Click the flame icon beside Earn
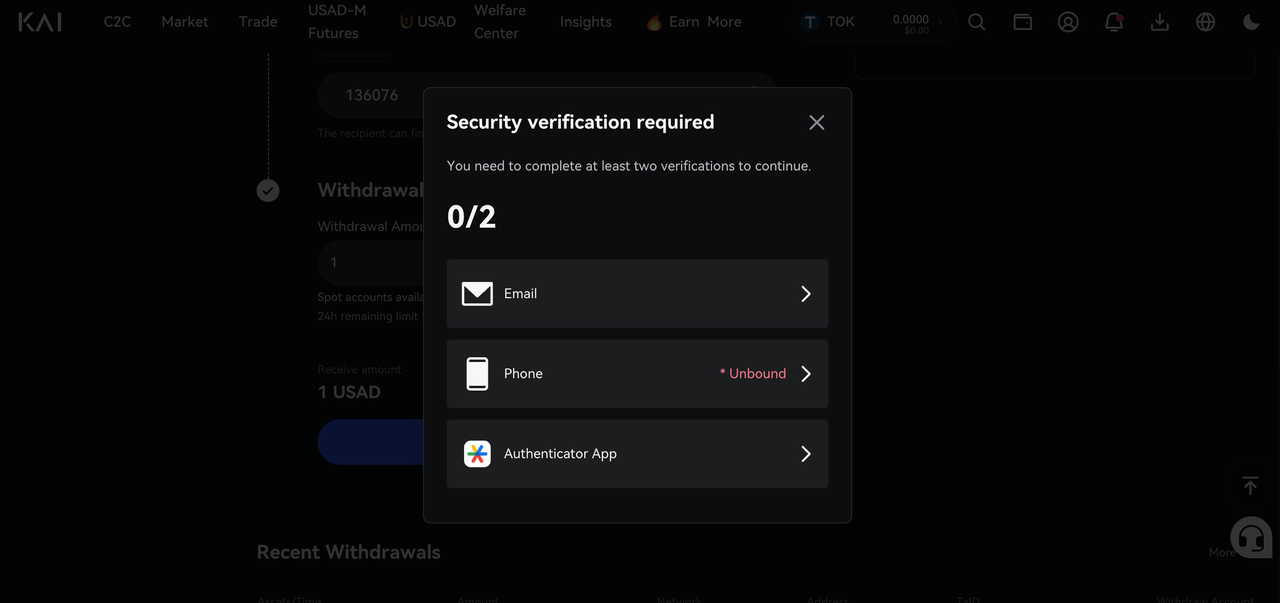 [654, 22]
